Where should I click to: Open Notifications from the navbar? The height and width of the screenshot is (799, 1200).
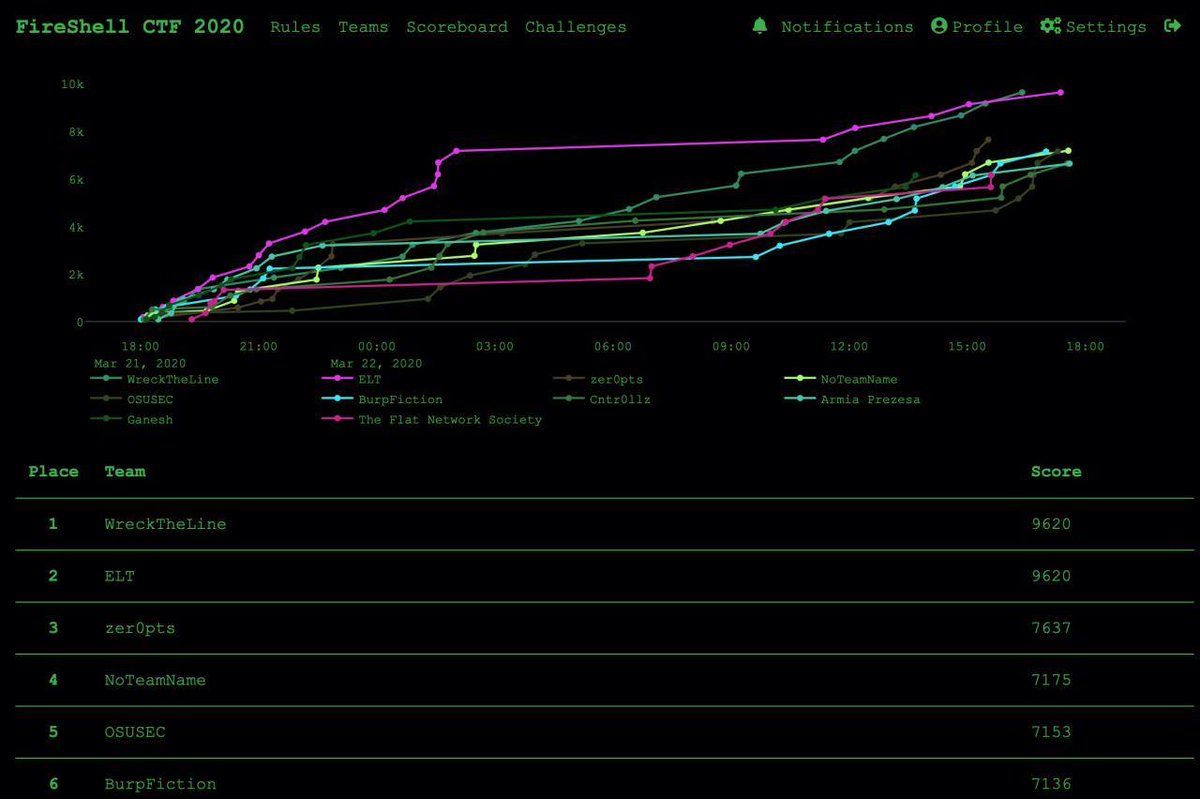pyautogui.click(x=847, y=27)
